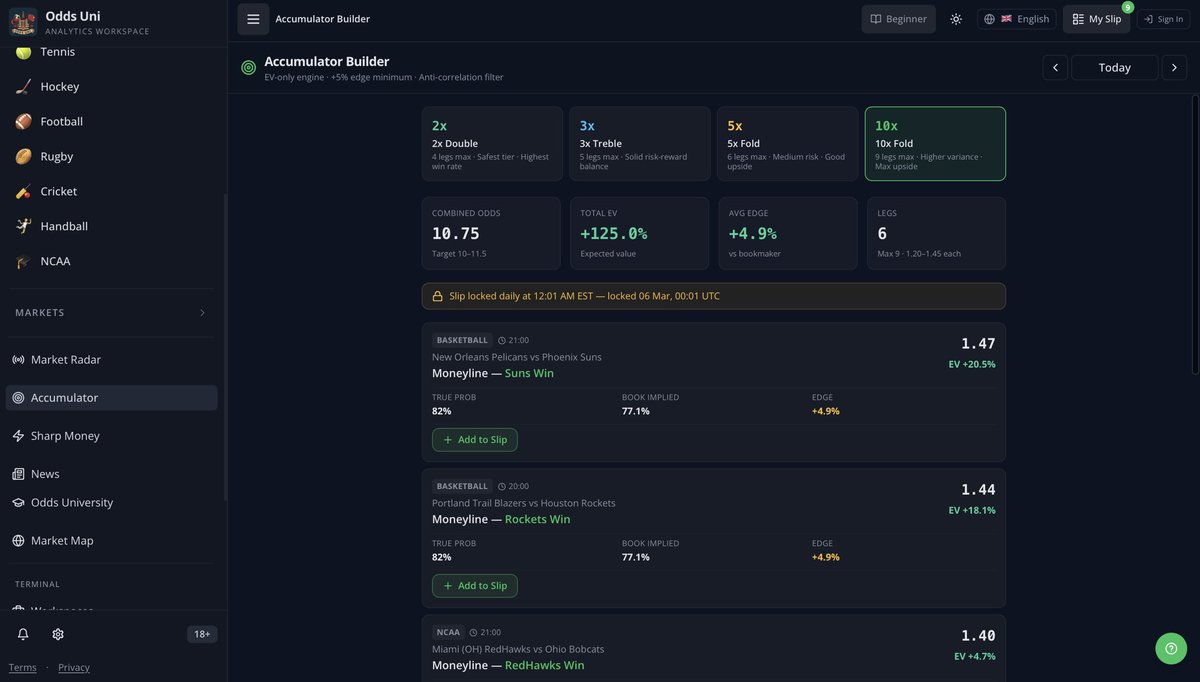Click the Sign In button
The width and height of the screenshot is (1200, 682).
point(1164,19)
